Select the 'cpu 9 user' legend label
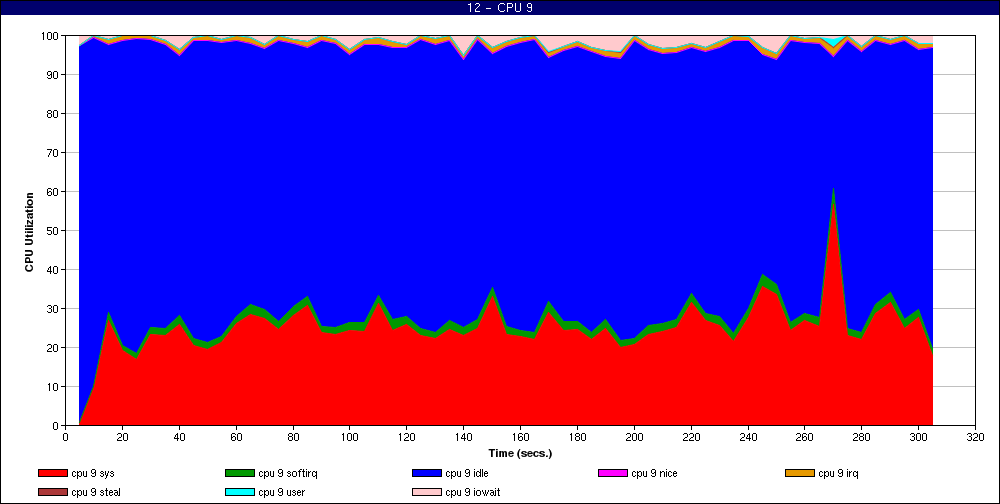The height and width of the screenshot is (504, 1000). [283, 493]
